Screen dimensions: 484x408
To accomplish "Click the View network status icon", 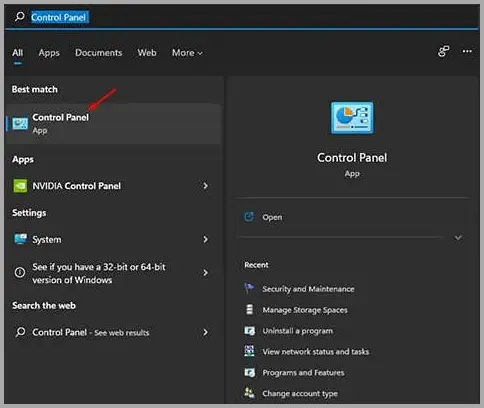I will [x=249, y=351].
